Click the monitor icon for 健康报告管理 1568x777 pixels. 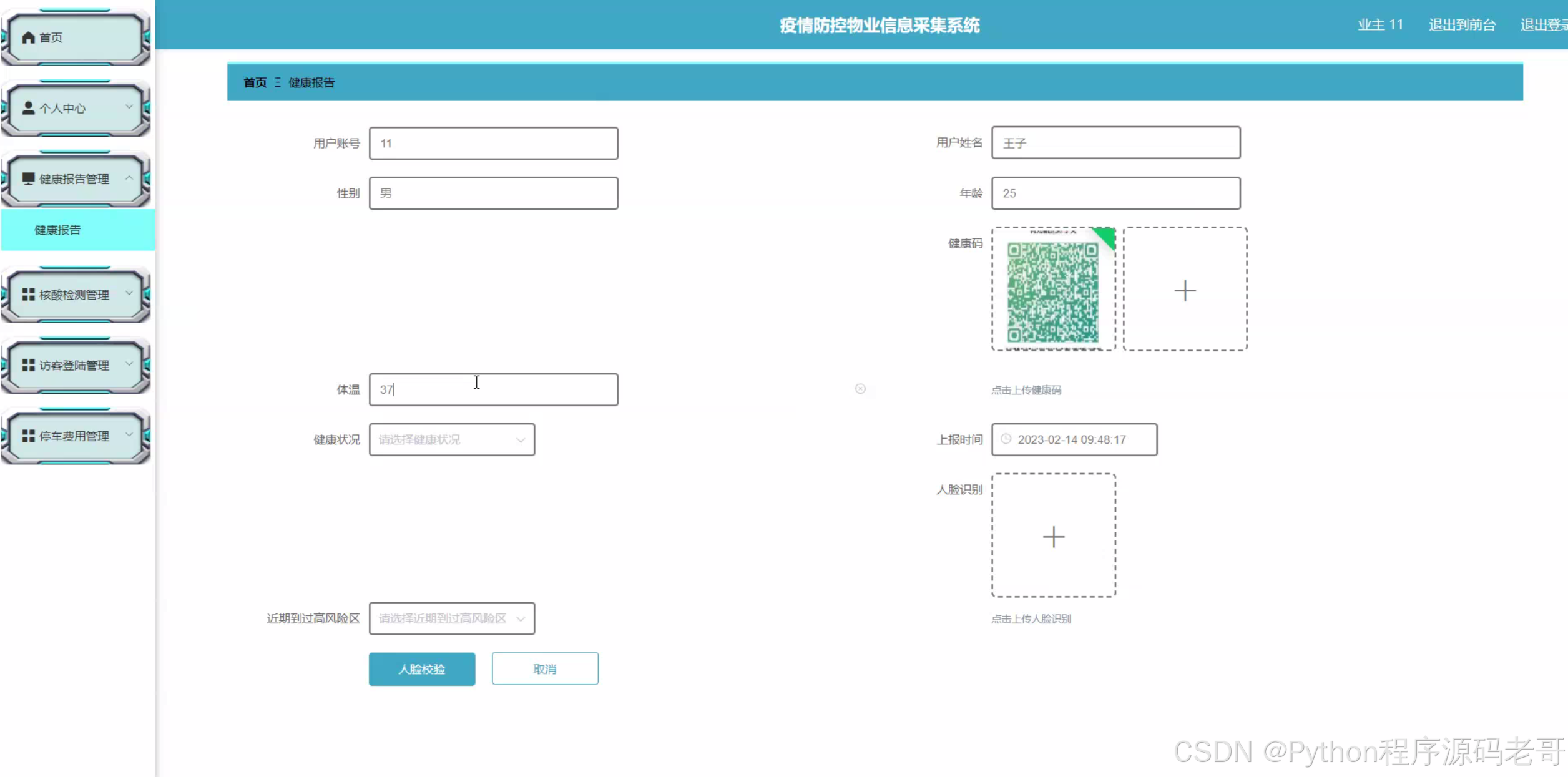28,179
